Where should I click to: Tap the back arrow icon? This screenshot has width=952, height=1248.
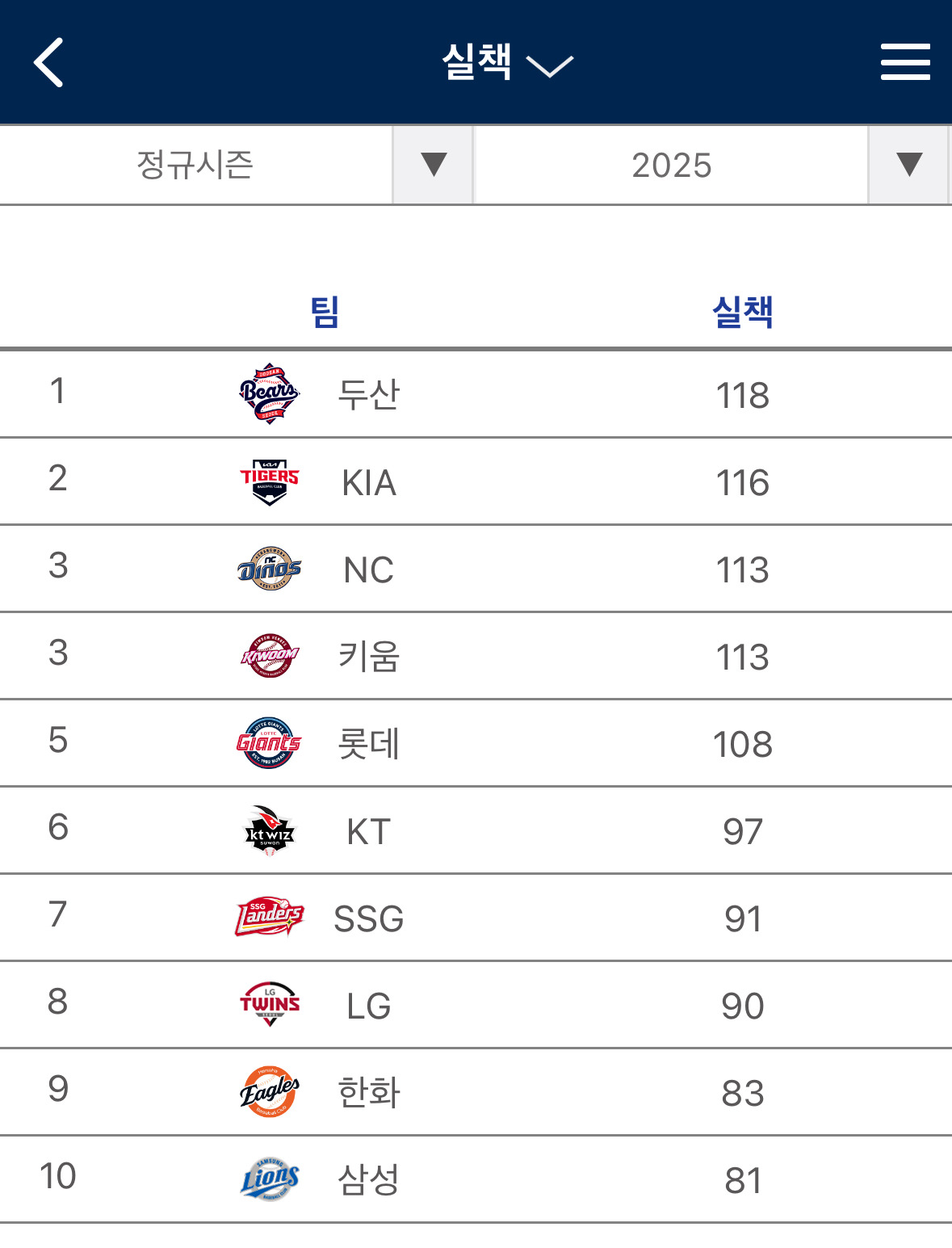49,62
